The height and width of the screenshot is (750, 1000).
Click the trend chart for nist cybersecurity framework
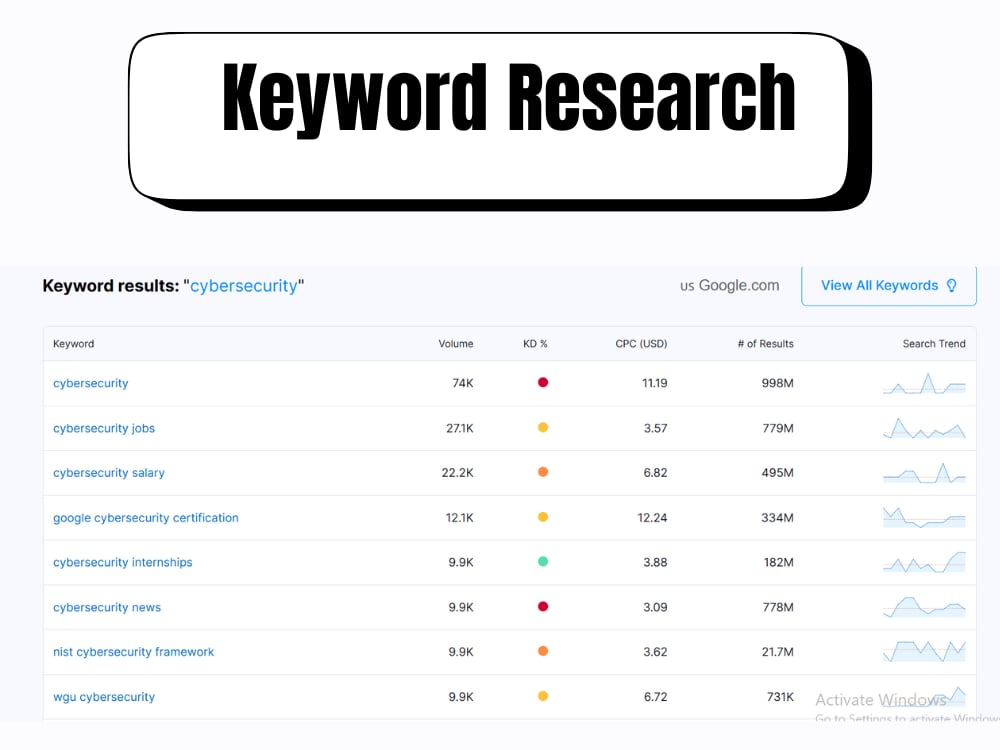point(924,651)
